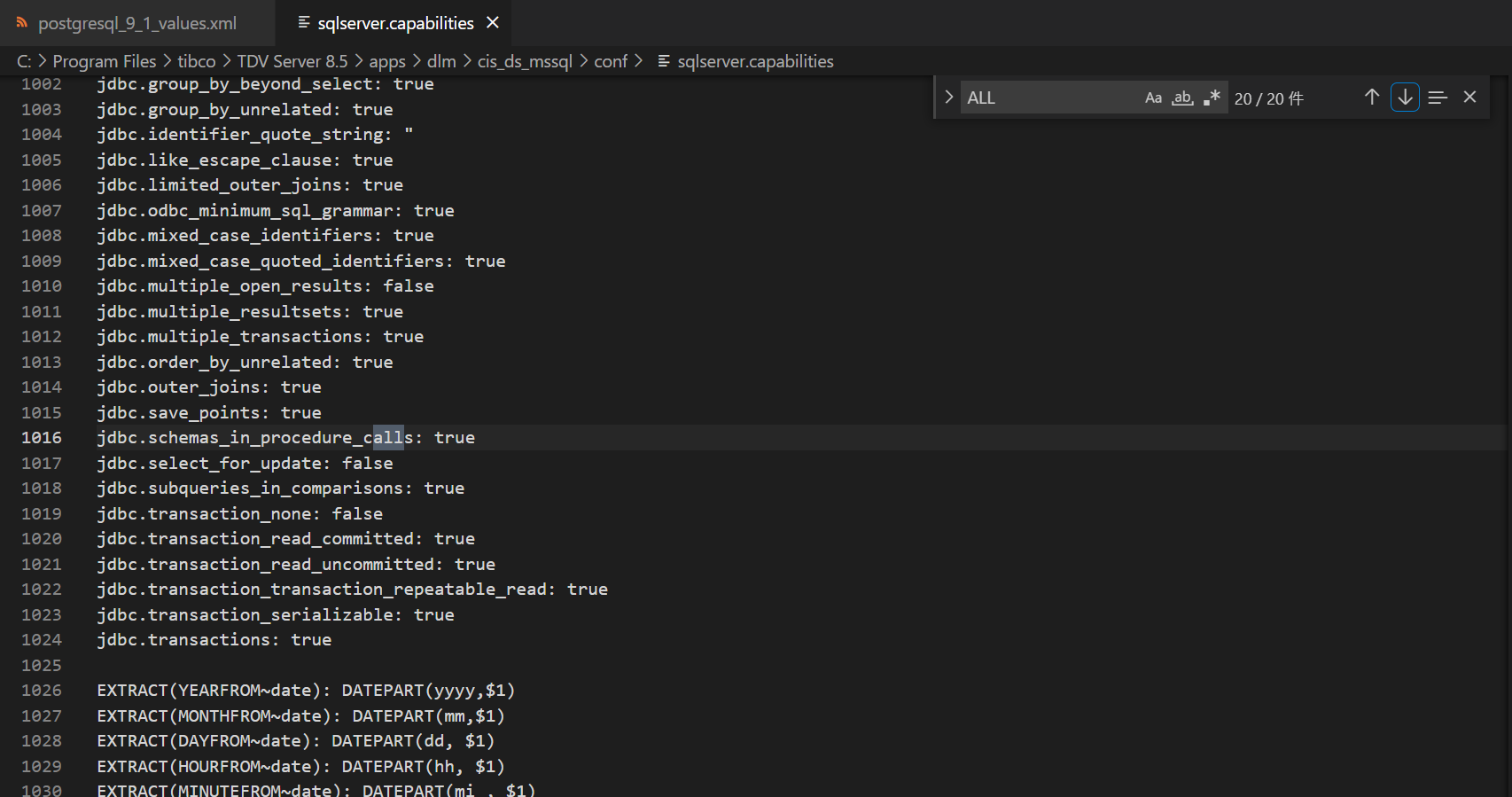This screenshot has width=1512, height=797.
Task: Click jdbc.group_by_beyond_select line
Action: click(266, 84)
